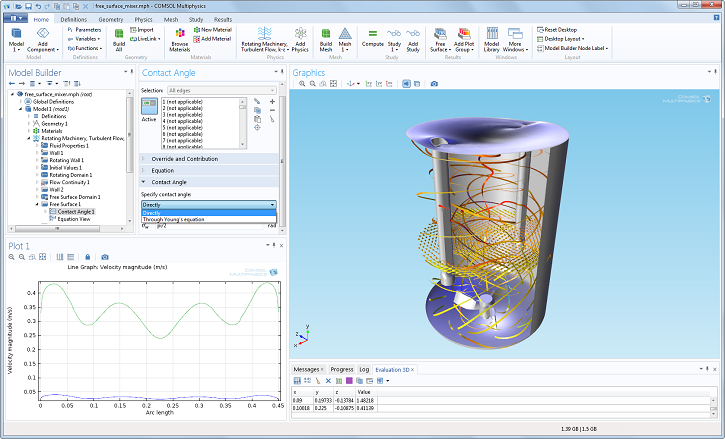Expand the Override and Contribution section
Viewport: 725px width, 439px height.
coord(210,159)
